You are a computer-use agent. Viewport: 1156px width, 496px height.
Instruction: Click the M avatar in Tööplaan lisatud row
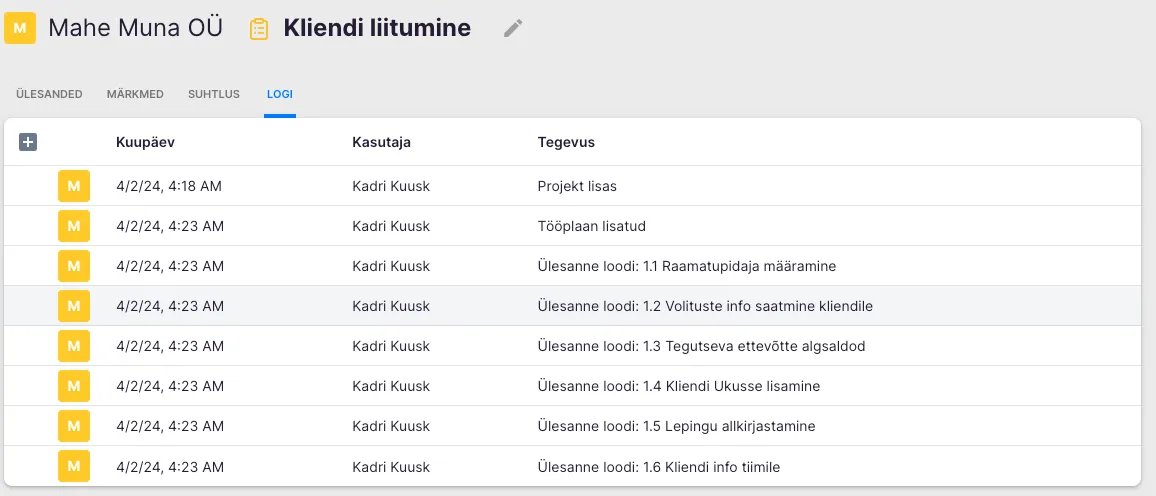point(73,226)
